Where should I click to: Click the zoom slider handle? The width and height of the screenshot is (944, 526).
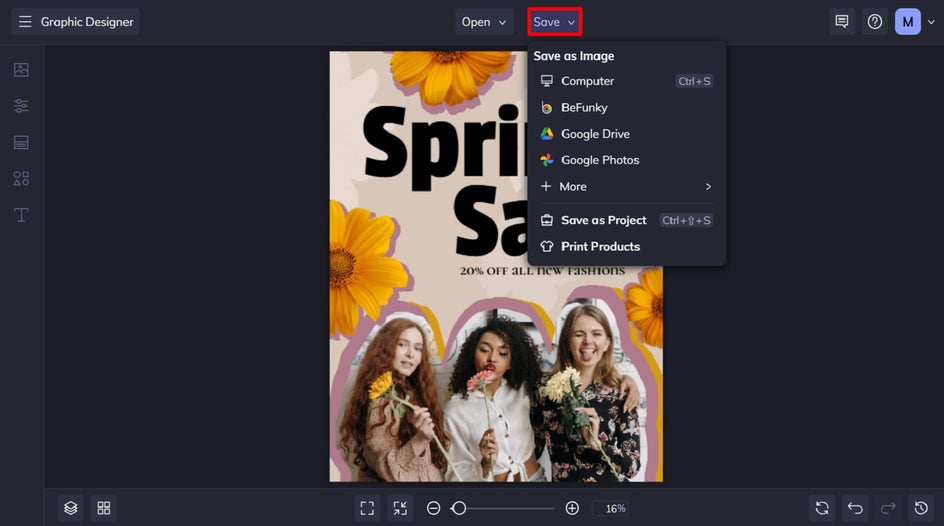(459, 508)
